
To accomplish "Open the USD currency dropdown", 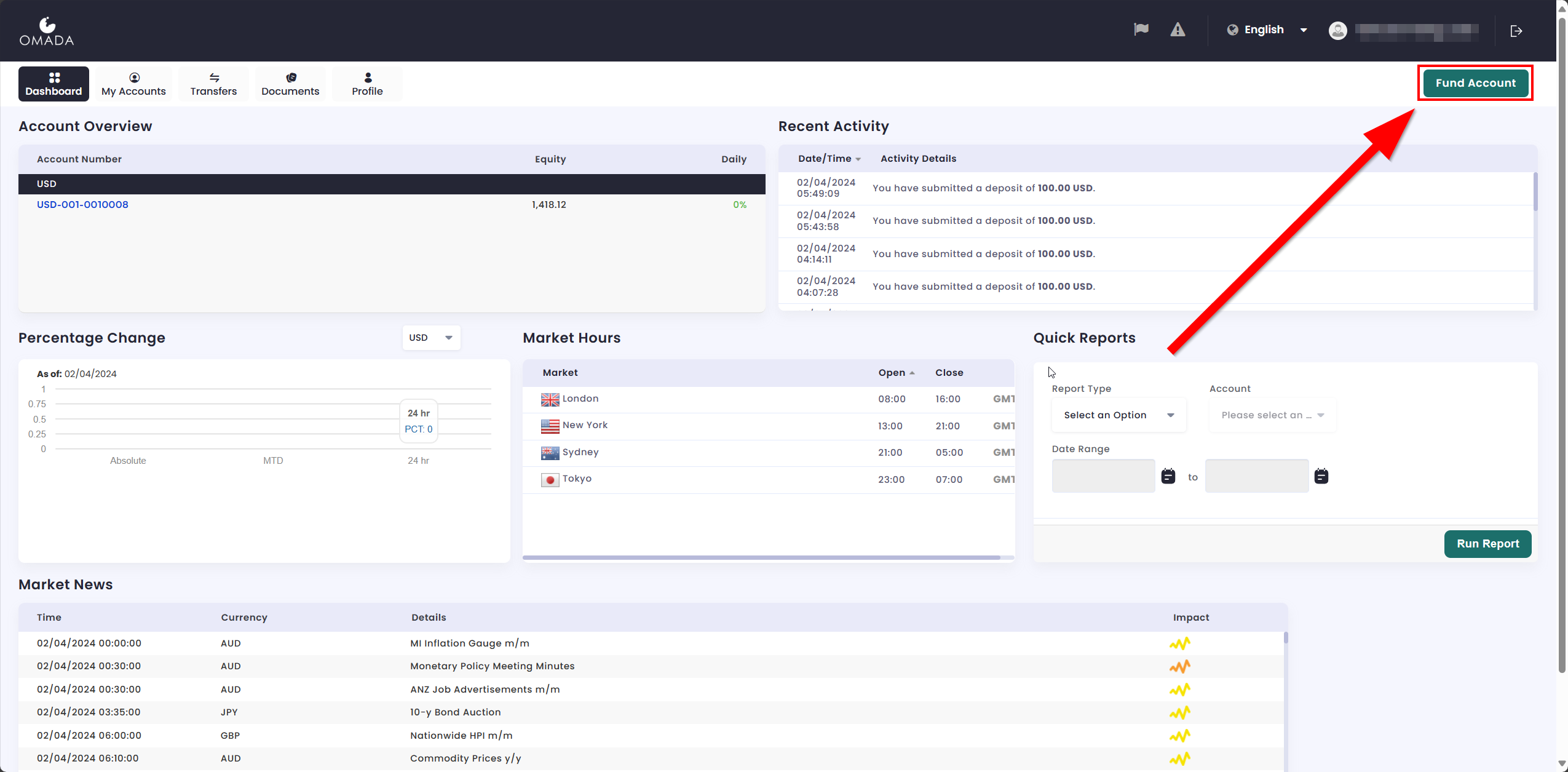I will (x=431, y=338).
